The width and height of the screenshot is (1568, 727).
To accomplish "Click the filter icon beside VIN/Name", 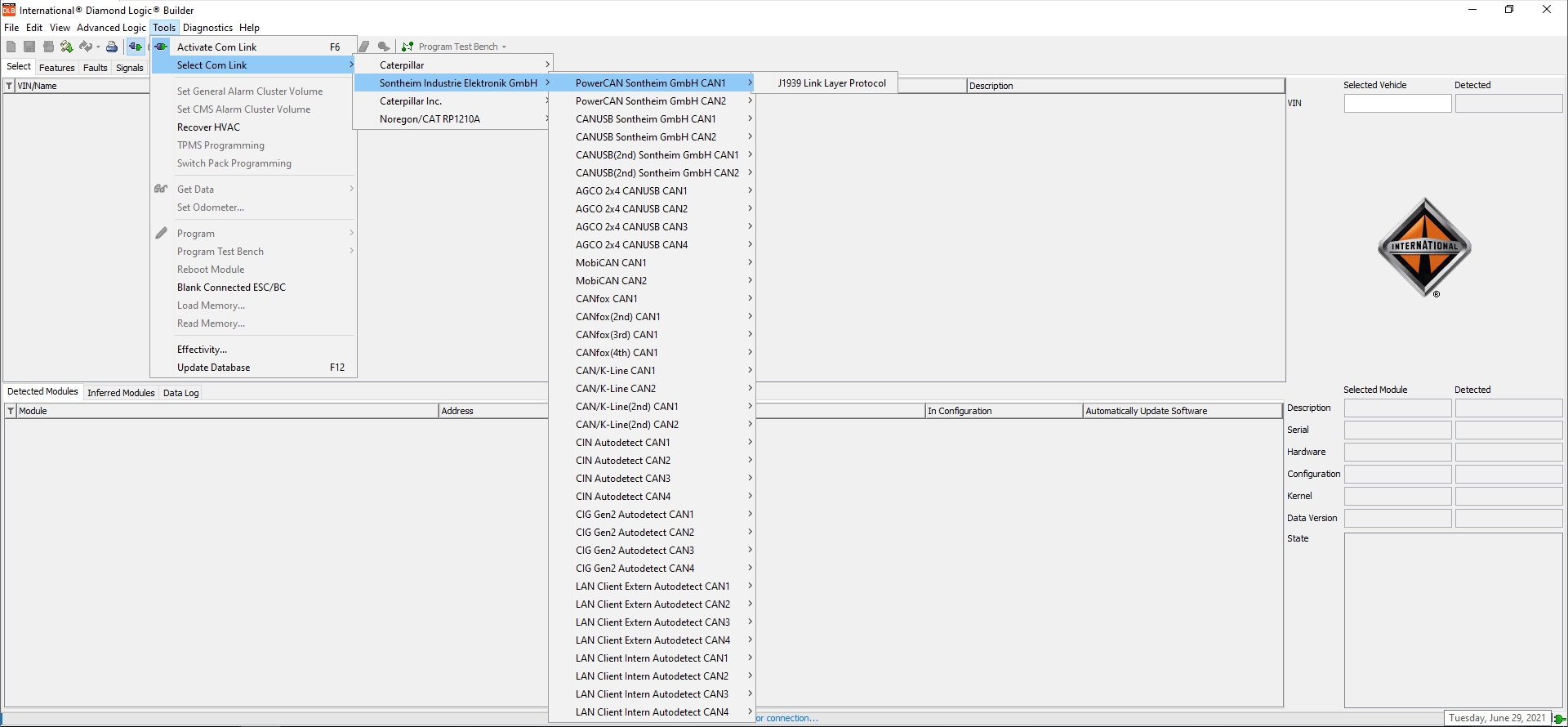I will [x=9, y=86].
